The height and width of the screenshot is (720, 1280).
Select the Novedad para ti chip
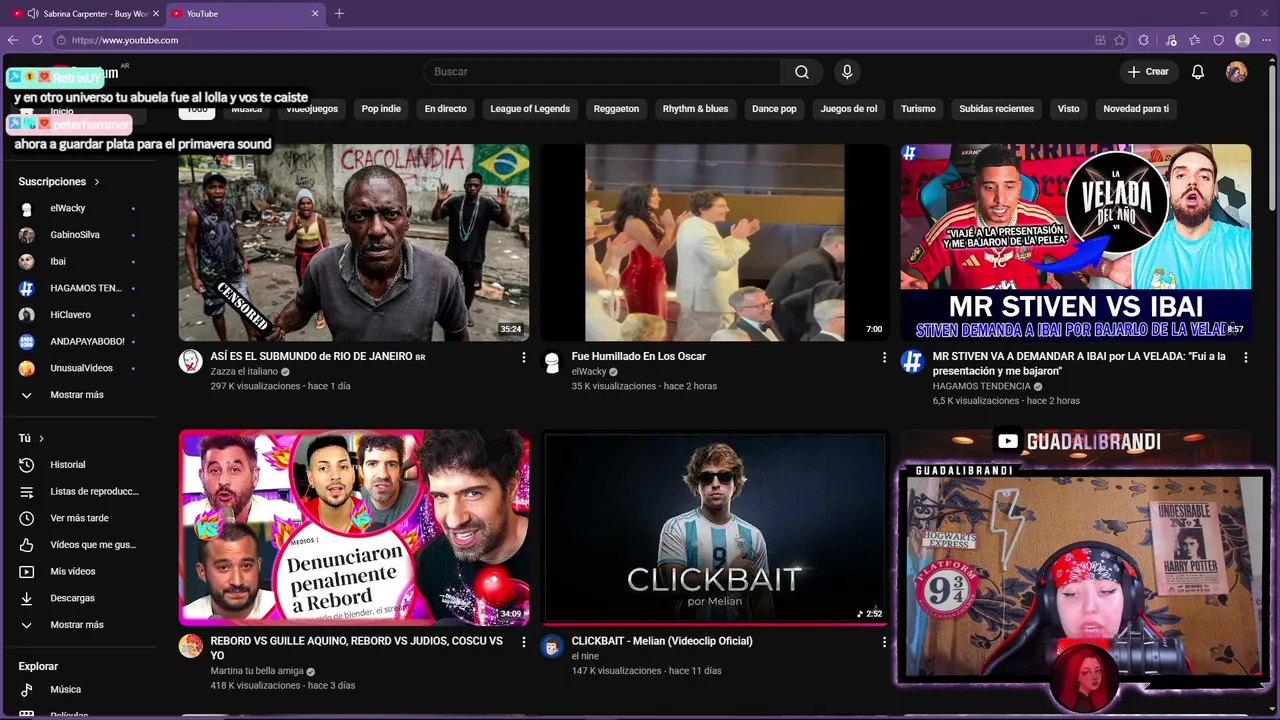click(1136, 109)
